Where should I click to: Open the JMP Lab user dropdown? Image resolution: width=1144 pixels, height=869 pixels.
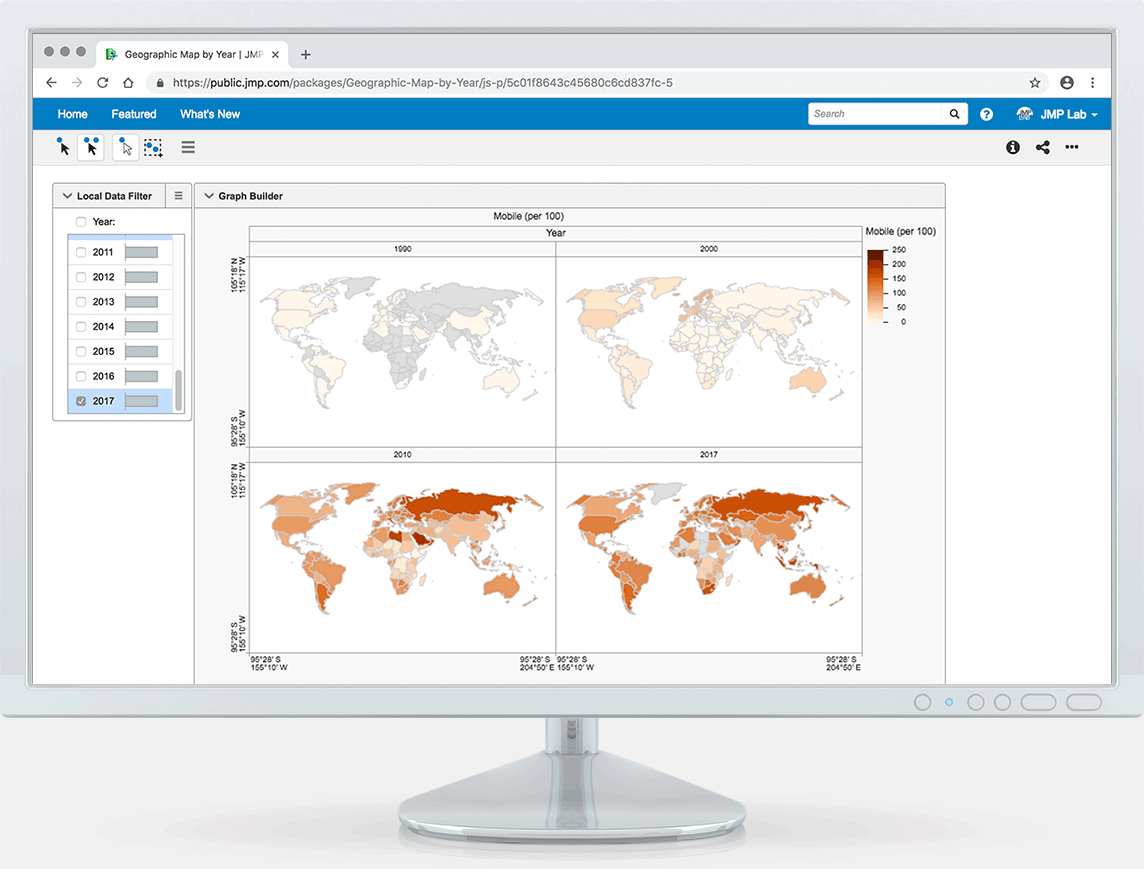click(x=1058, y=114)
